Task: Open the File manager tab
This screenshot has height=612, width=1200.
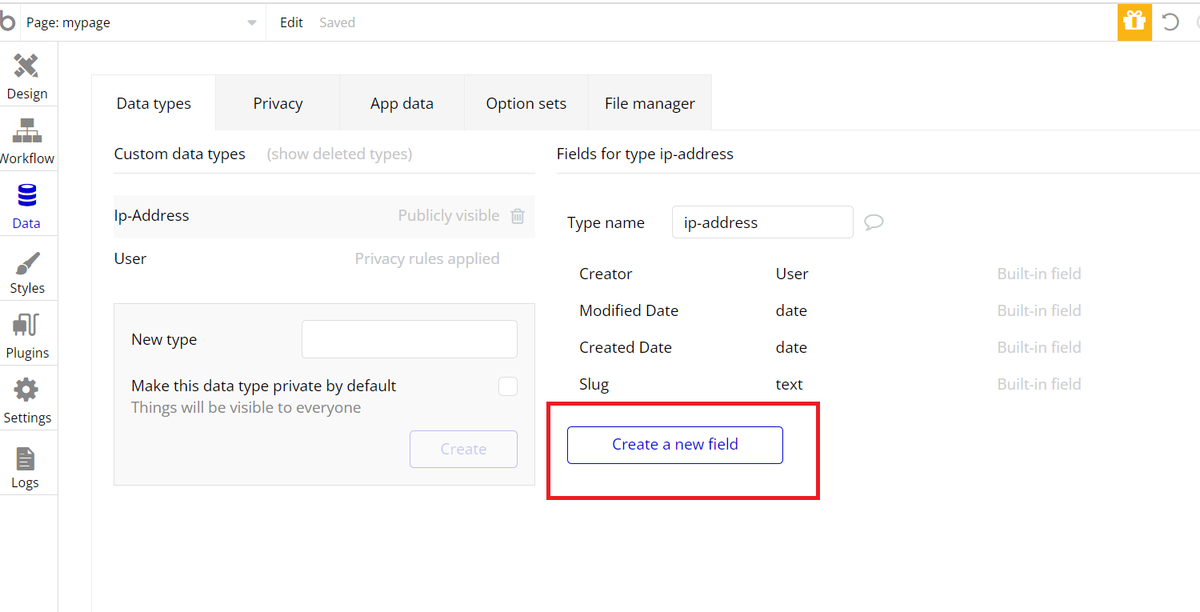Action: (x=650, y=103)
